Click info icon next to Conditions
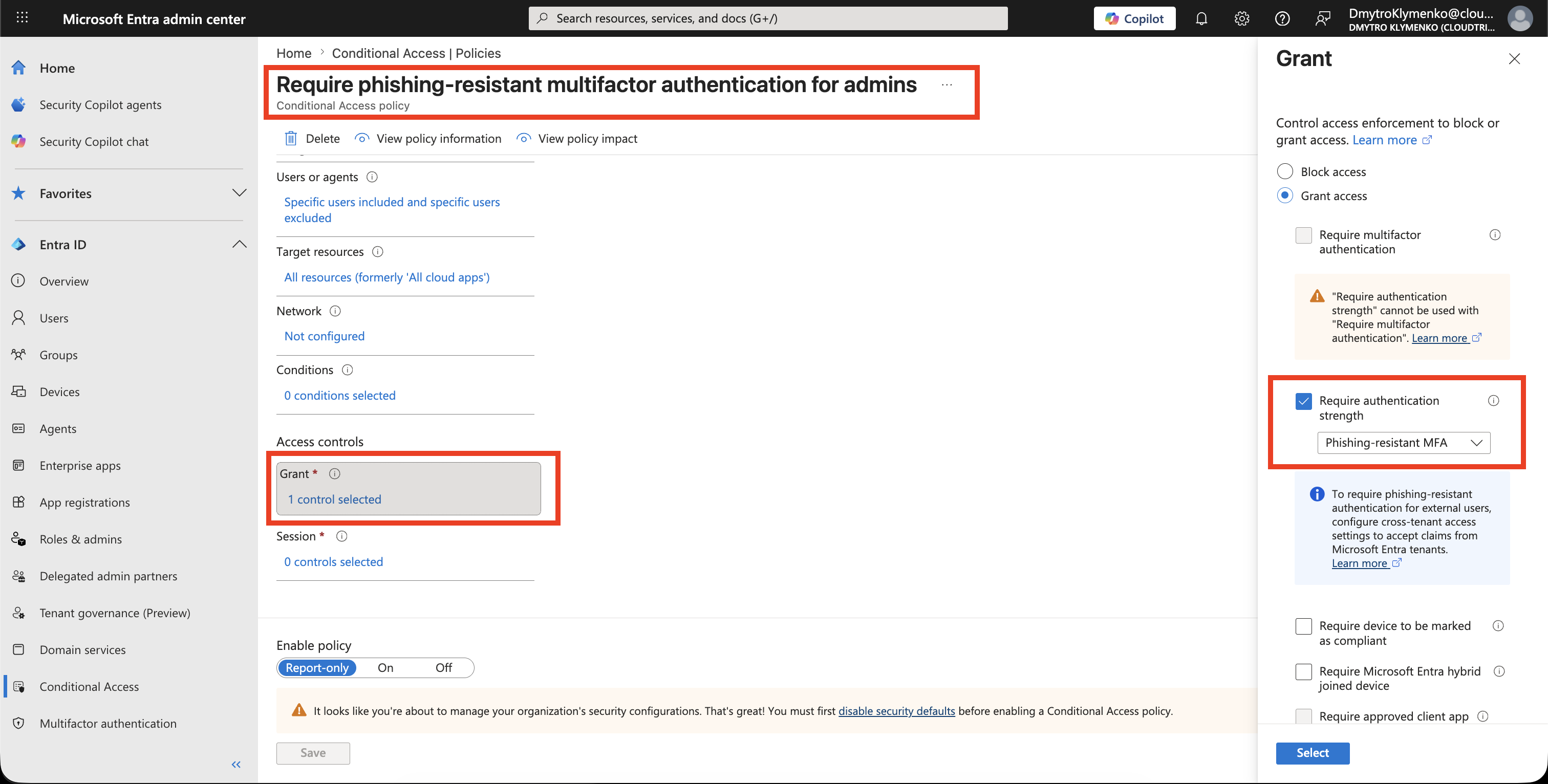The height and width of the screenshot is (784, 1548). (348, 369)
